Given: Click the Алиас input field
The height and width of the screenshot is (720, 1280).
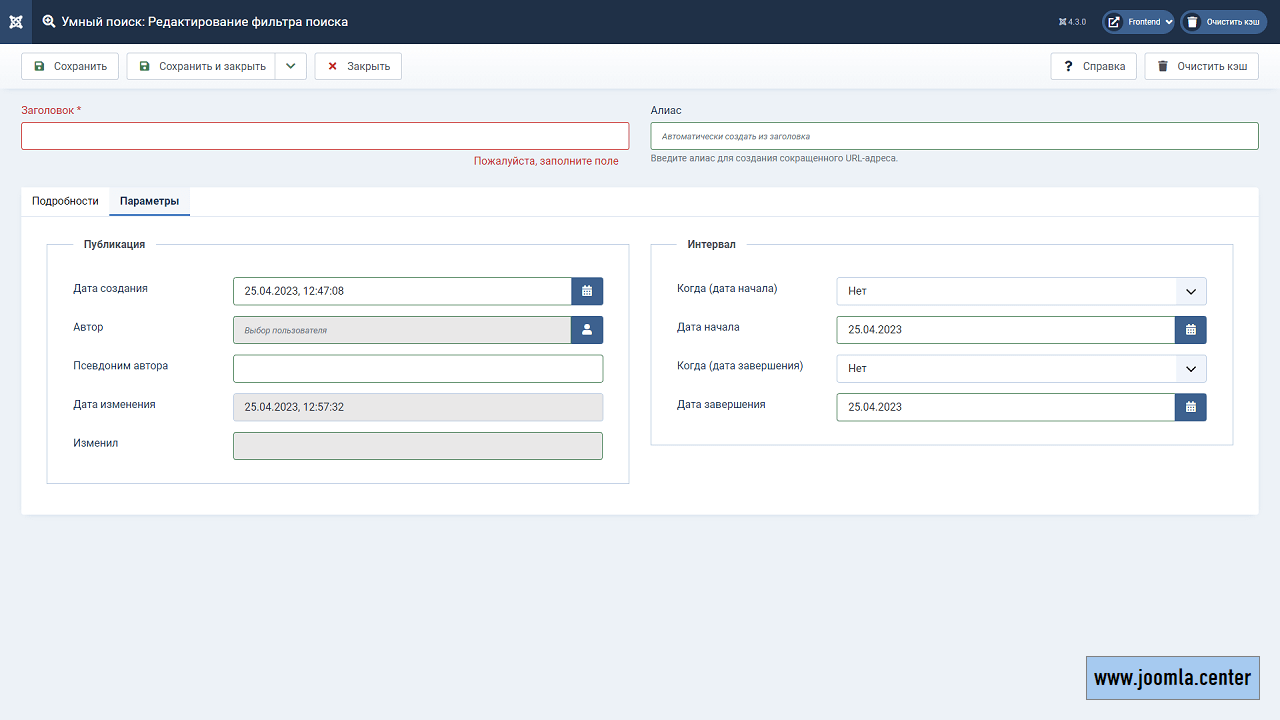Looking at the screenshot, I should point(954,136).
